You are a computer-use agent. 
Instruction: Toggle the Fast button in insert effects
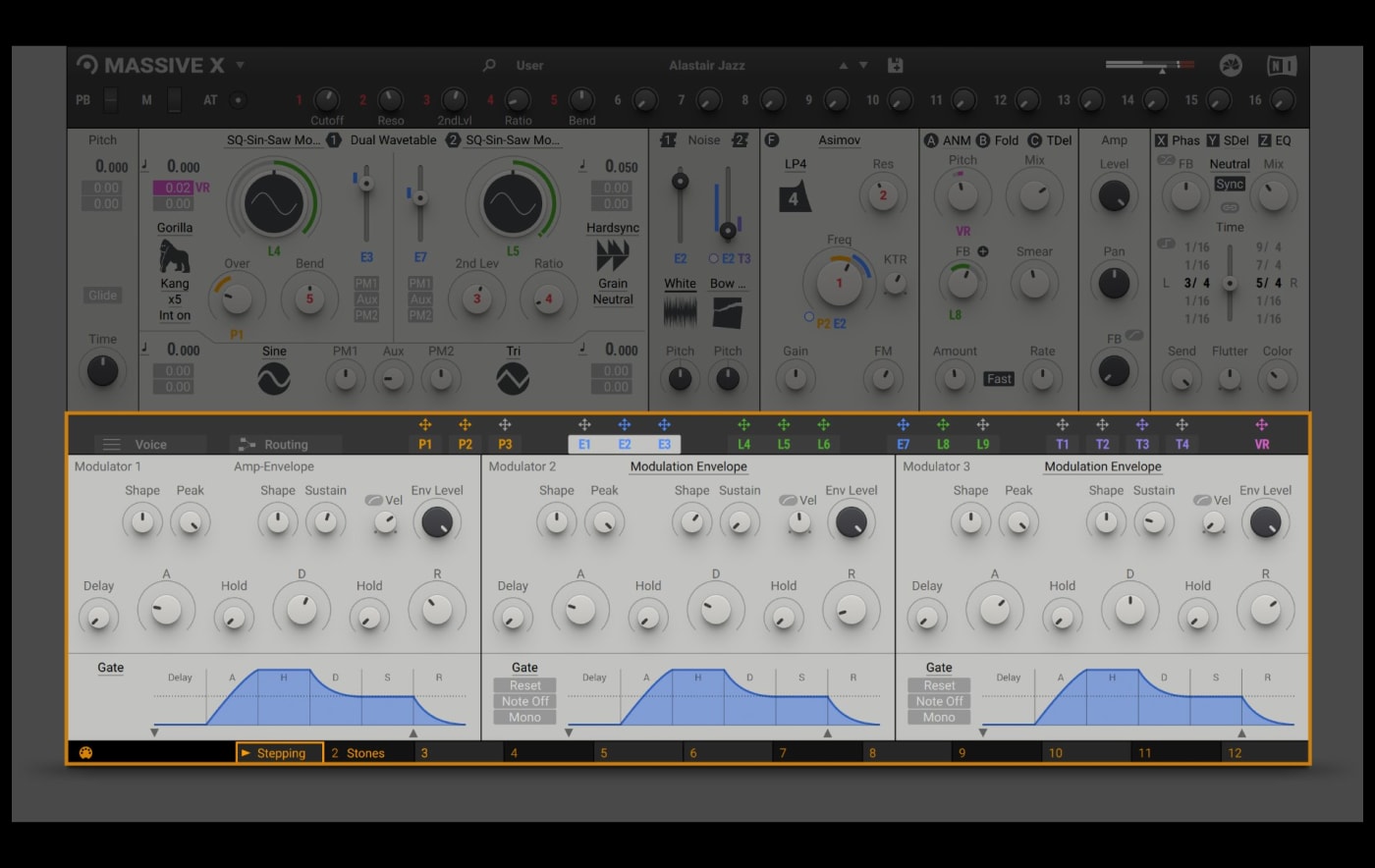tap(999, 379)
